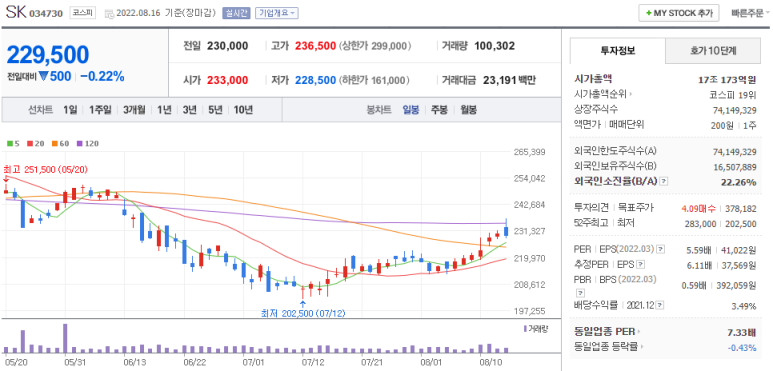Click the calendar icon before the date 2022.08.16

[109, 13]
